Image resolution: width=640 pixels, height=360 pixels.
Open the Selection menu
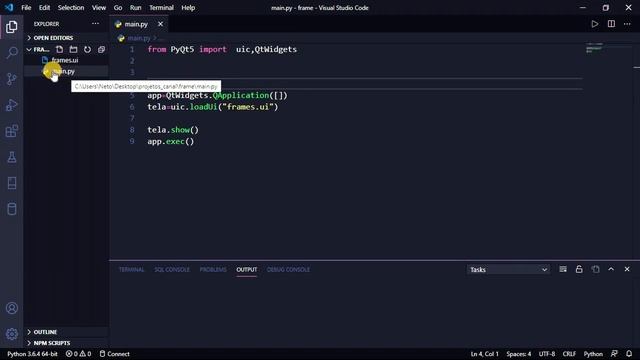tap(71, 8)
